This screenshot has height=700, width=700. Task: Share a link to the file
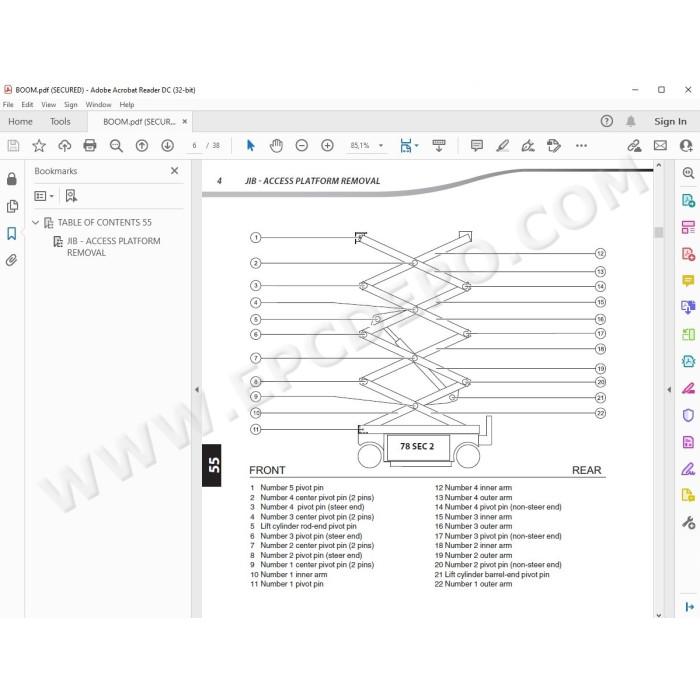pos(634,146)
